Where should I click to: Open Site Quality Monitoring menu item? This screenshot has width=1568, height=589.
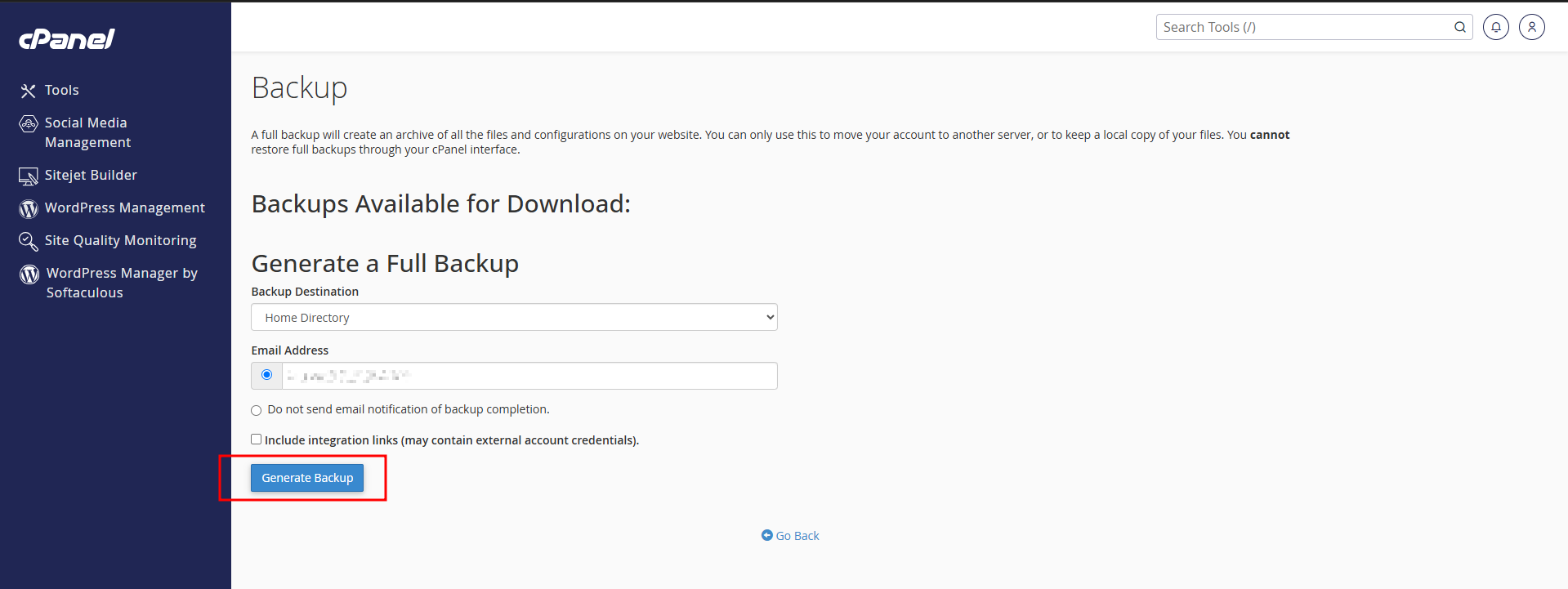pyautogui.click(x=121, y=240)
